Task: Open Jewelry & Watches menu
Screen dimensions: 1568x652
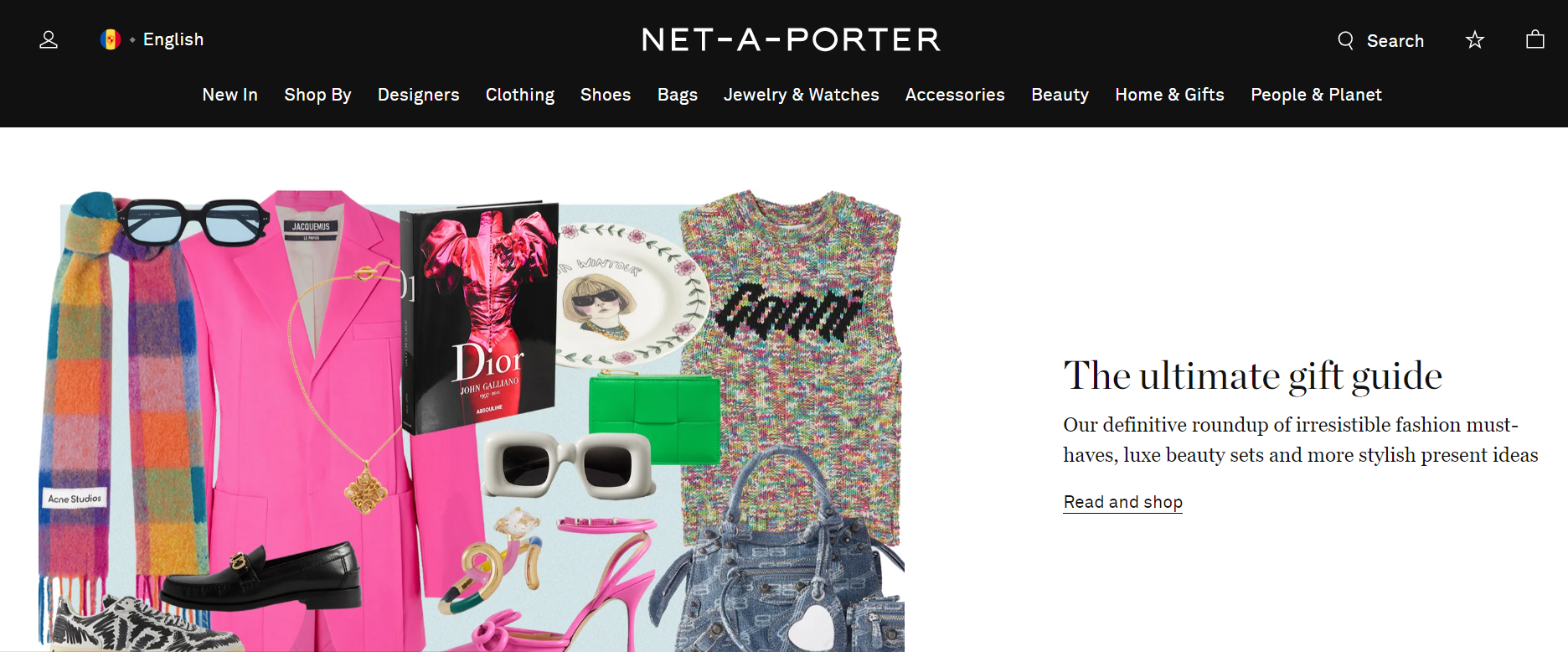Action: (802, 95)
